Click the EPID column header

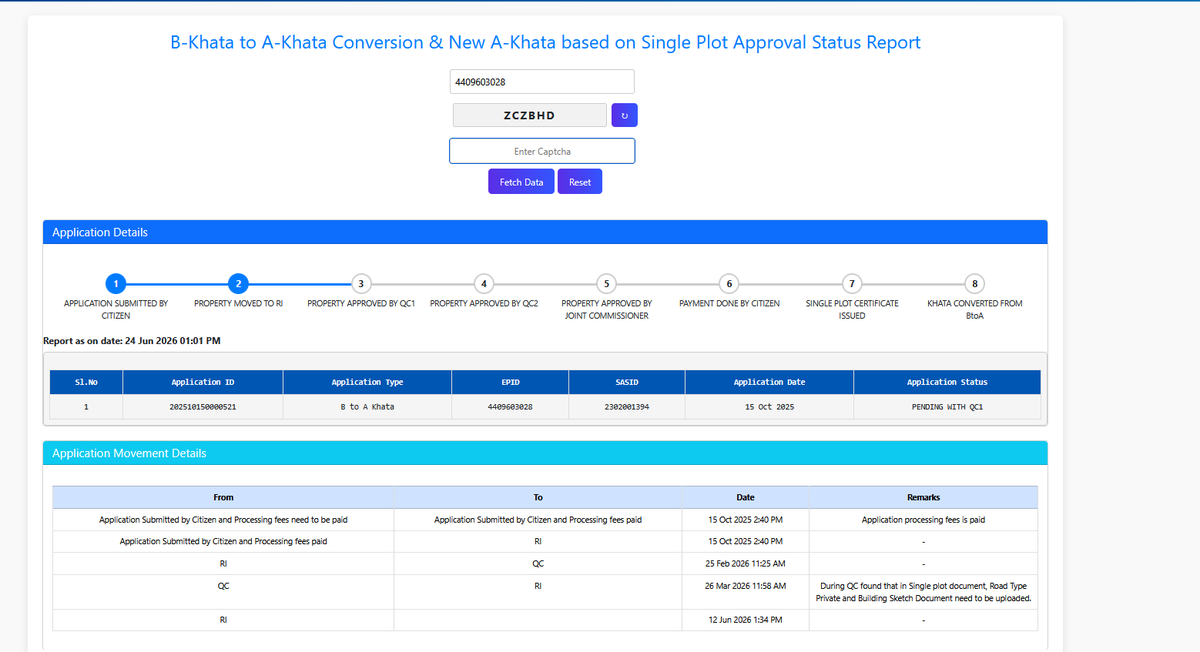coord(510,382)
